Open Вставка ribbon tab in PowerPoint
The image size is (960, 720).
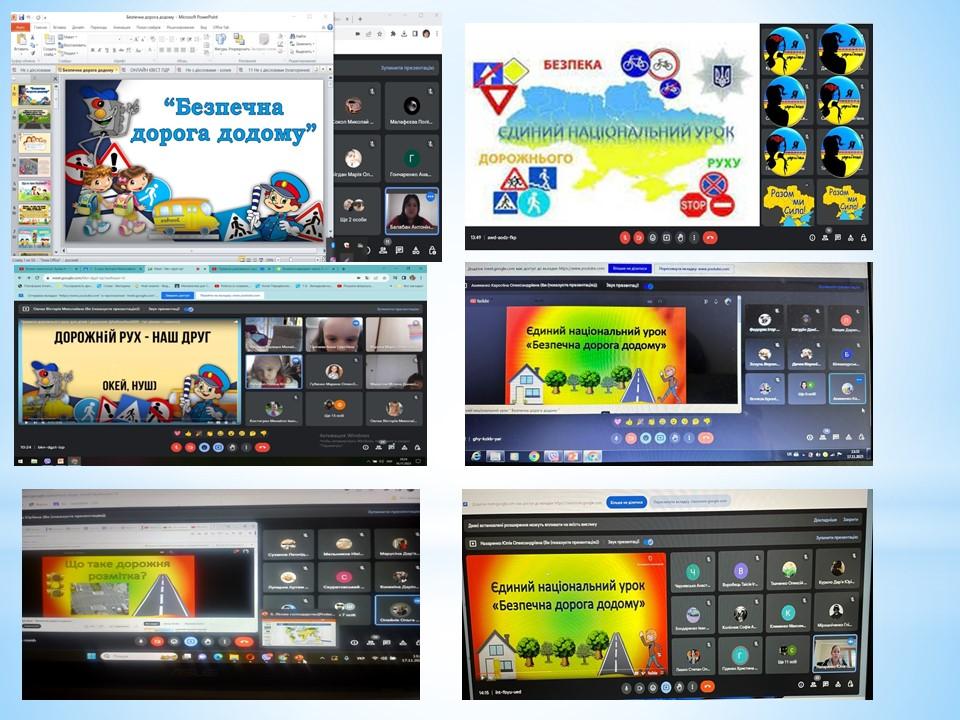tap(59, 28)
